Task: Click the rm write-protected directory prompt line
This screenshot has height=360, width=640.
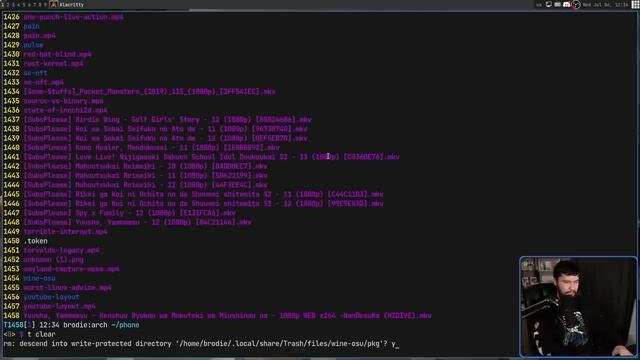Action: click(200, 344)
